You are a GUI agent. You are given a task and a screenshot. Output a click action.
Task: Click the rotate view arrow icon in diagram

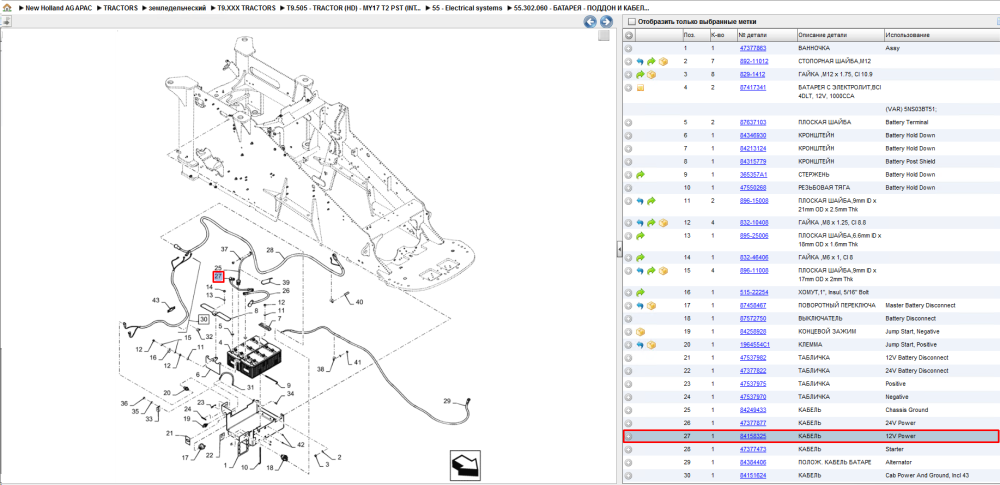click(x=464, y=465)
